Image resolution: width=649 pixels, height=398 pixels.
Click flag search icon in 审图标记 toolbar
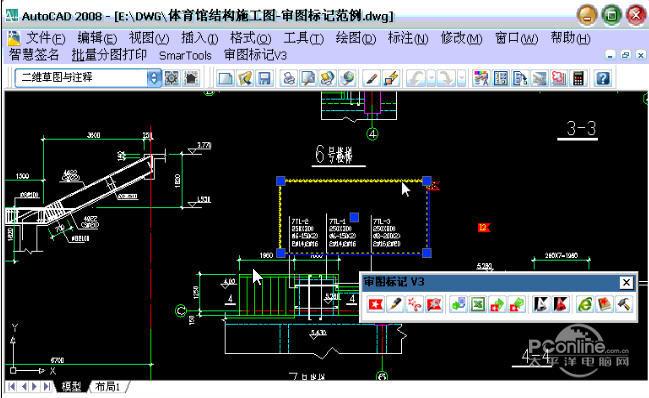tap(434, 304)
